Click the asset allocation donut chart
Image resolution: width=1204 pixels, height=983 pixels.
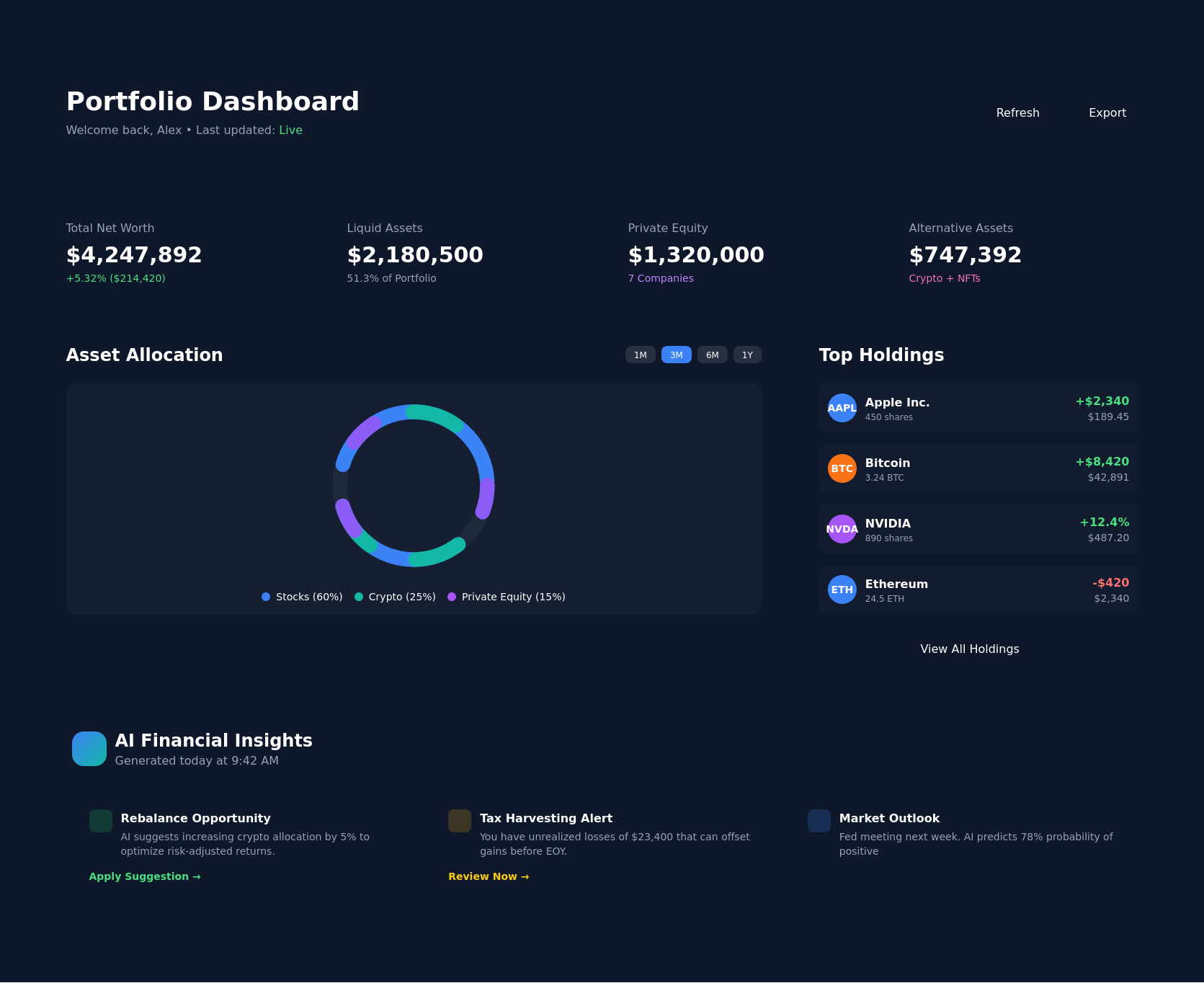(414, 485)
